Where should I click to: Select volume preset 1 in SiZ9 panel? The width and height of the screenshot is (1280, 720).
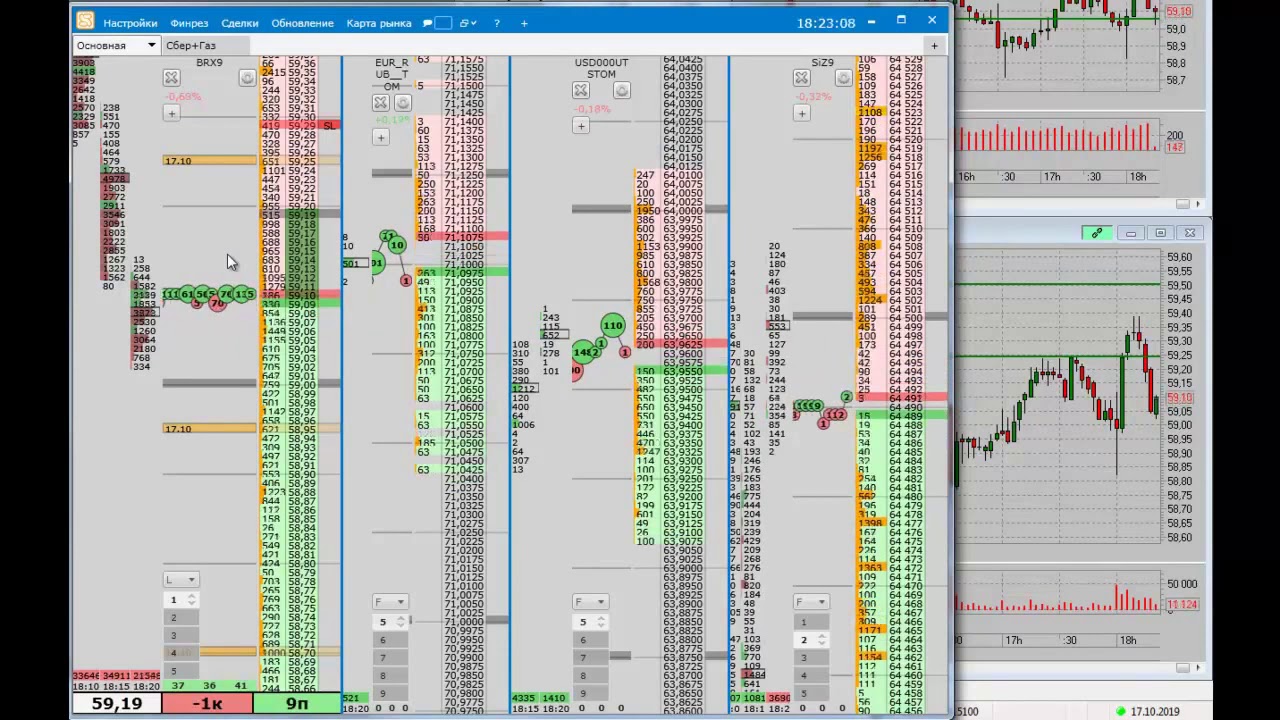pos(811,622)
